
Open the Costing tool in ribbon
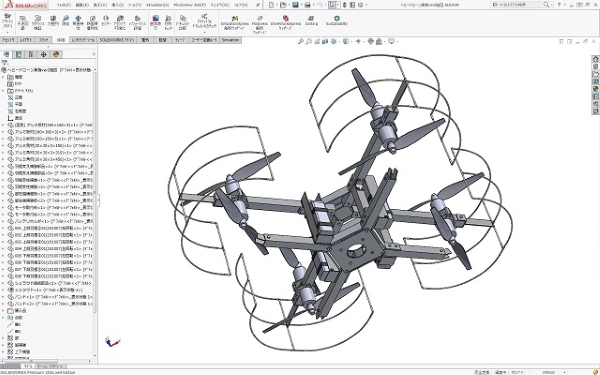[x=311, y=21]
